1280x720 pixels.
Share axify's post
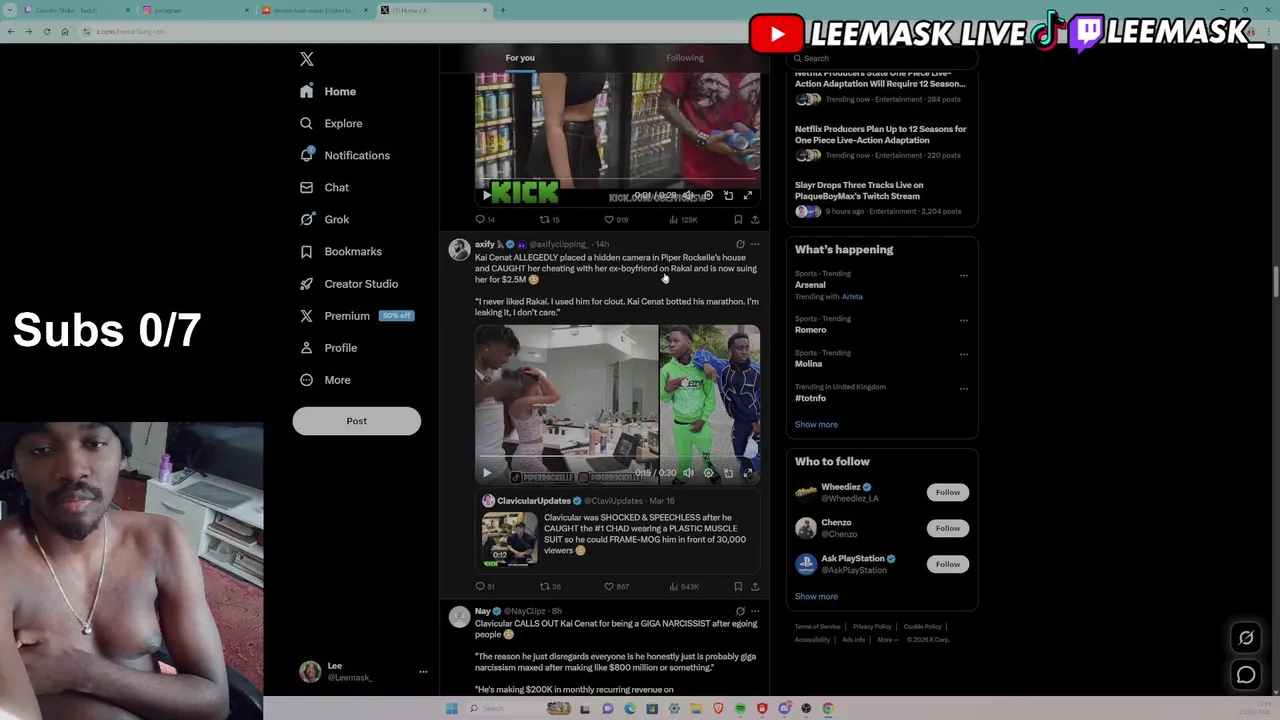pyautogui.click(x=755, y=586)
